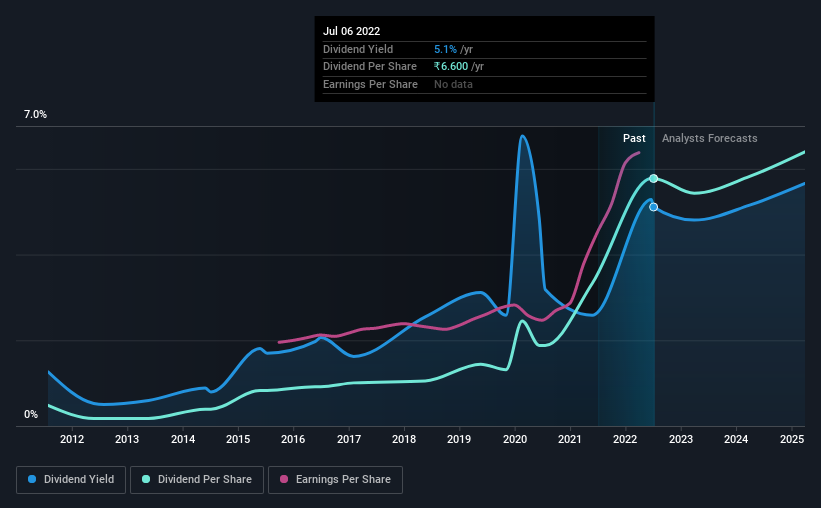Viewport: 821px width, 508px height.
Task: Click the blue data point marker on chart
Action: [653, 207]
